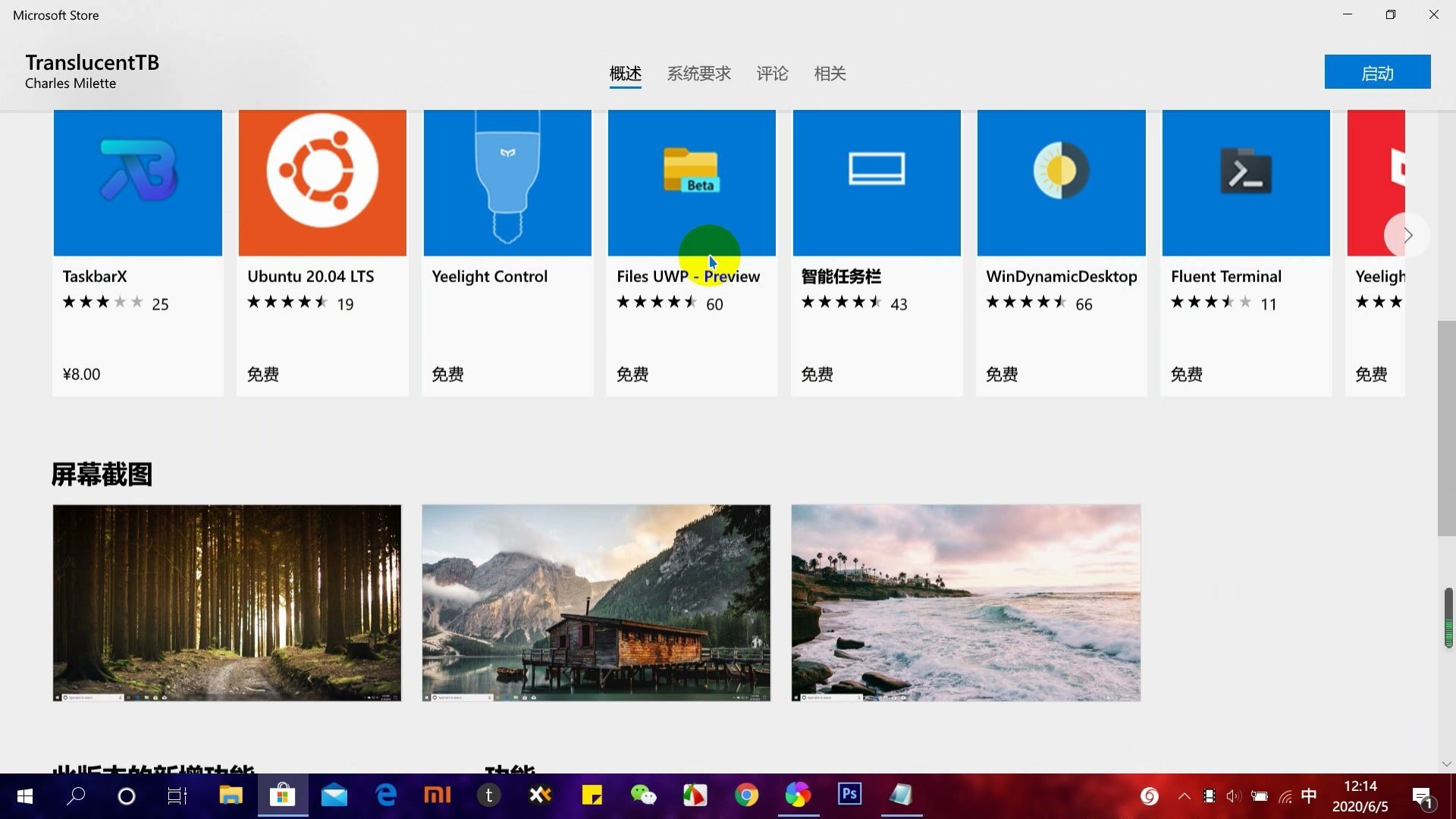Open the Action Center notifications
1456x819 pixels.
pyautogui.click(x=1423, y=797)
